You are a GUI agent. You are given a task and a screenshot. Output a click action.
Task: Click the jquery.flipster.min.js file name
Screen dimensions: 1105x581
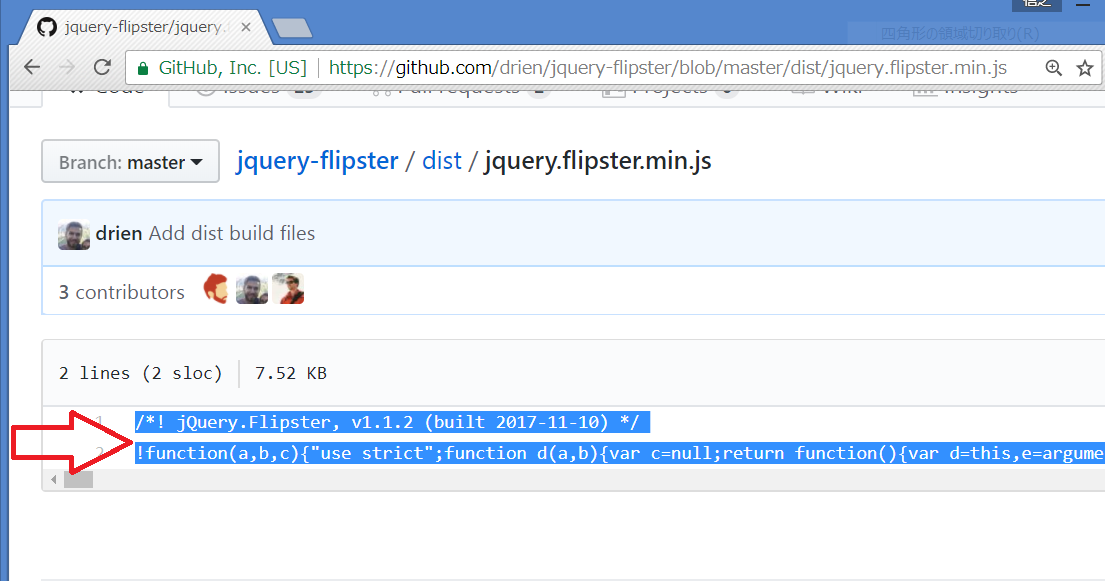[x=598, y=161]
